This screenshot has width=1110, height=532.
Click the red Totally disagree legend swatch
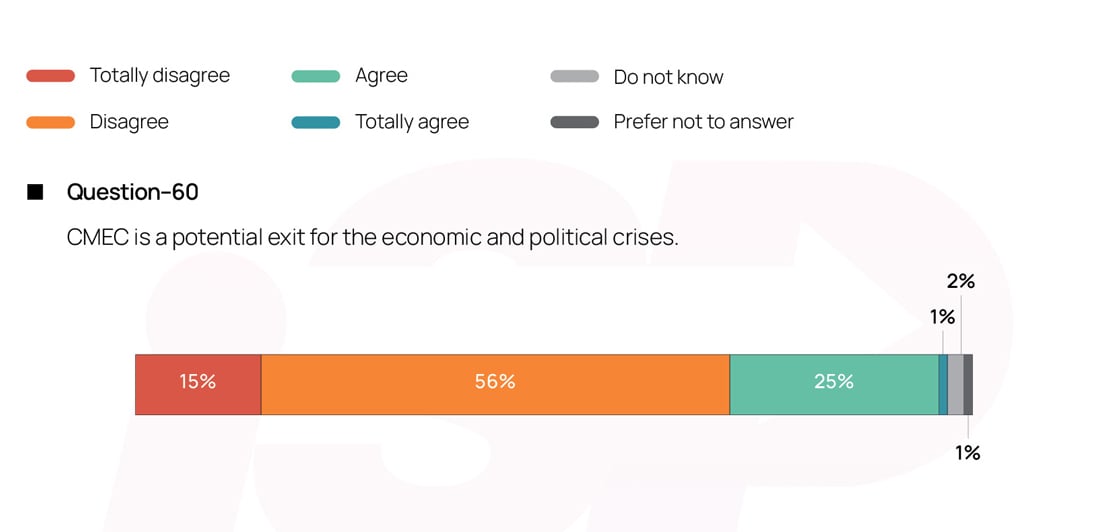pyautogui.click(x=50, y=76)
